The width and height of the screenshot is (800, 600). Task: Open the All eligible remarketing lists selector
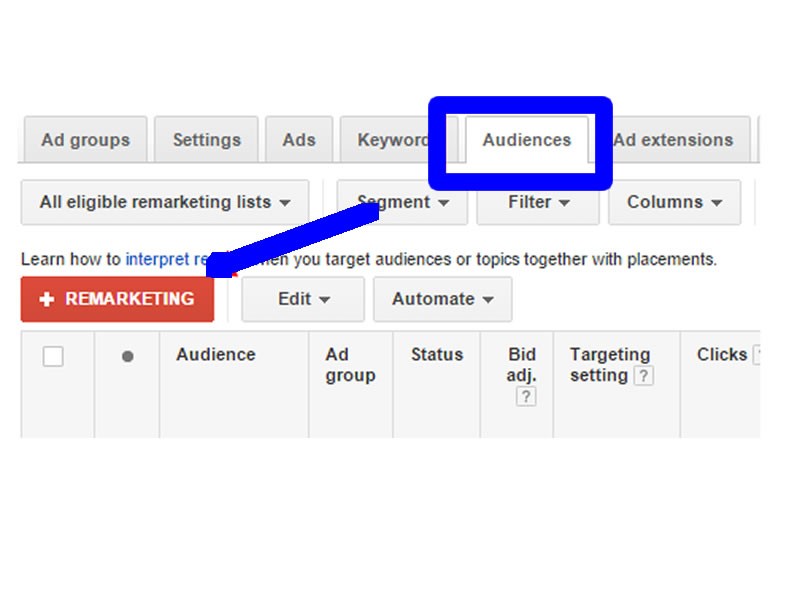tap(163, 202)
